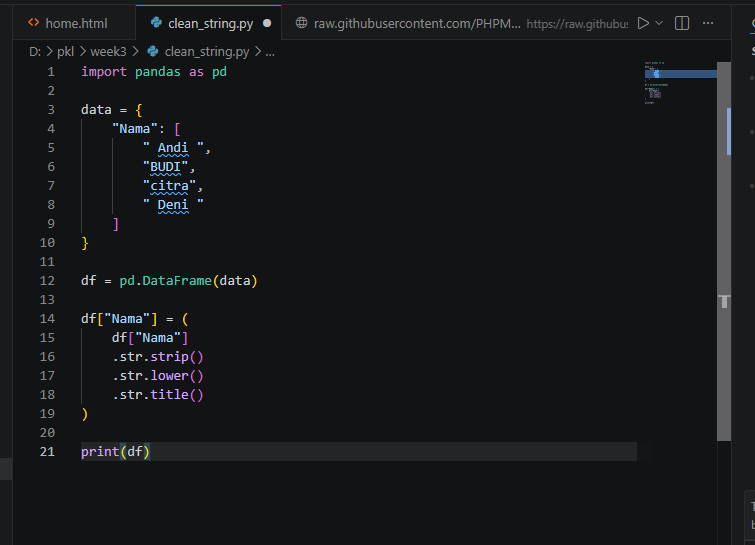Click the week3 breadcrumb folder

click(108, 52)
